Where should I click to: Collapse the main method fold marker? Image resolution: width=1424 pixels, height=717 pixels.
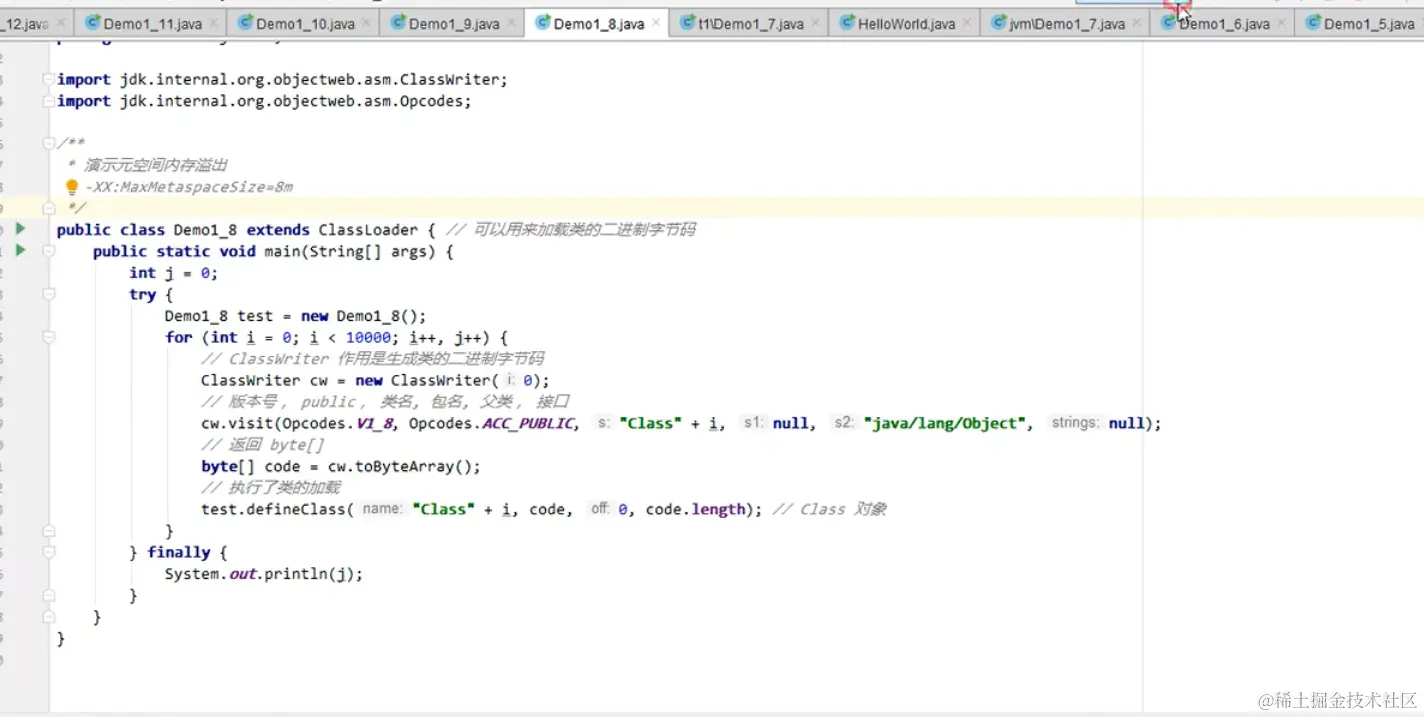(x=49, y=251)
